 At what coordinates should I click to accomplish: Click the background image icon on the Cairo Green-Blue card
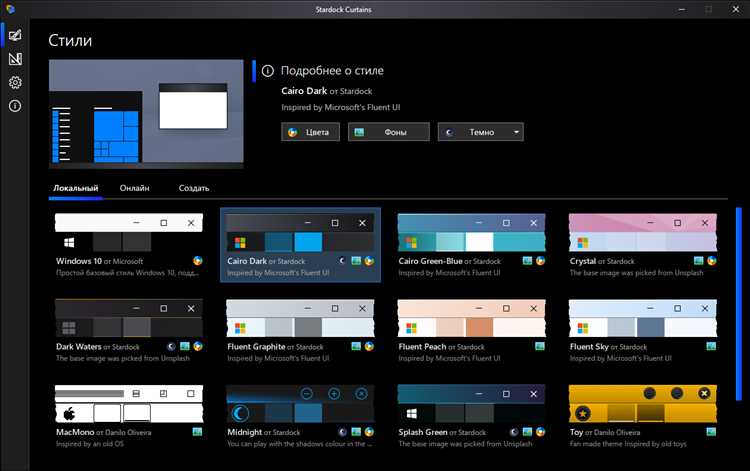click(x=527, y=261)
